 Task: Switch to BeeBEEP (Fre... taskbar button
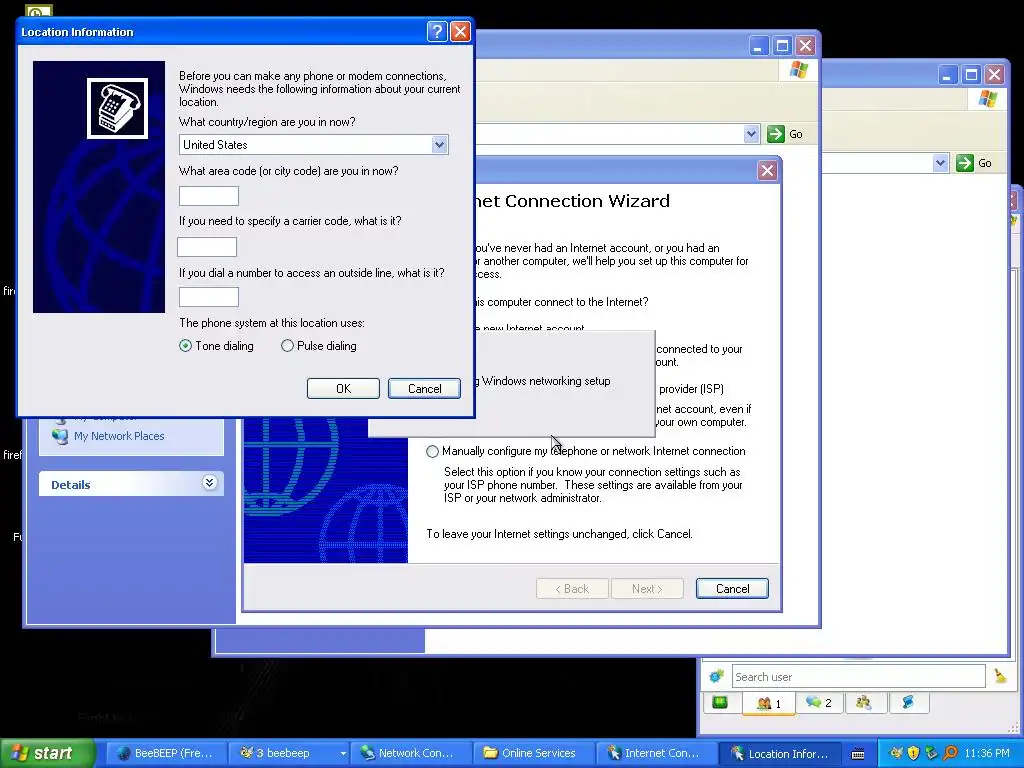[x=167, y=753]
